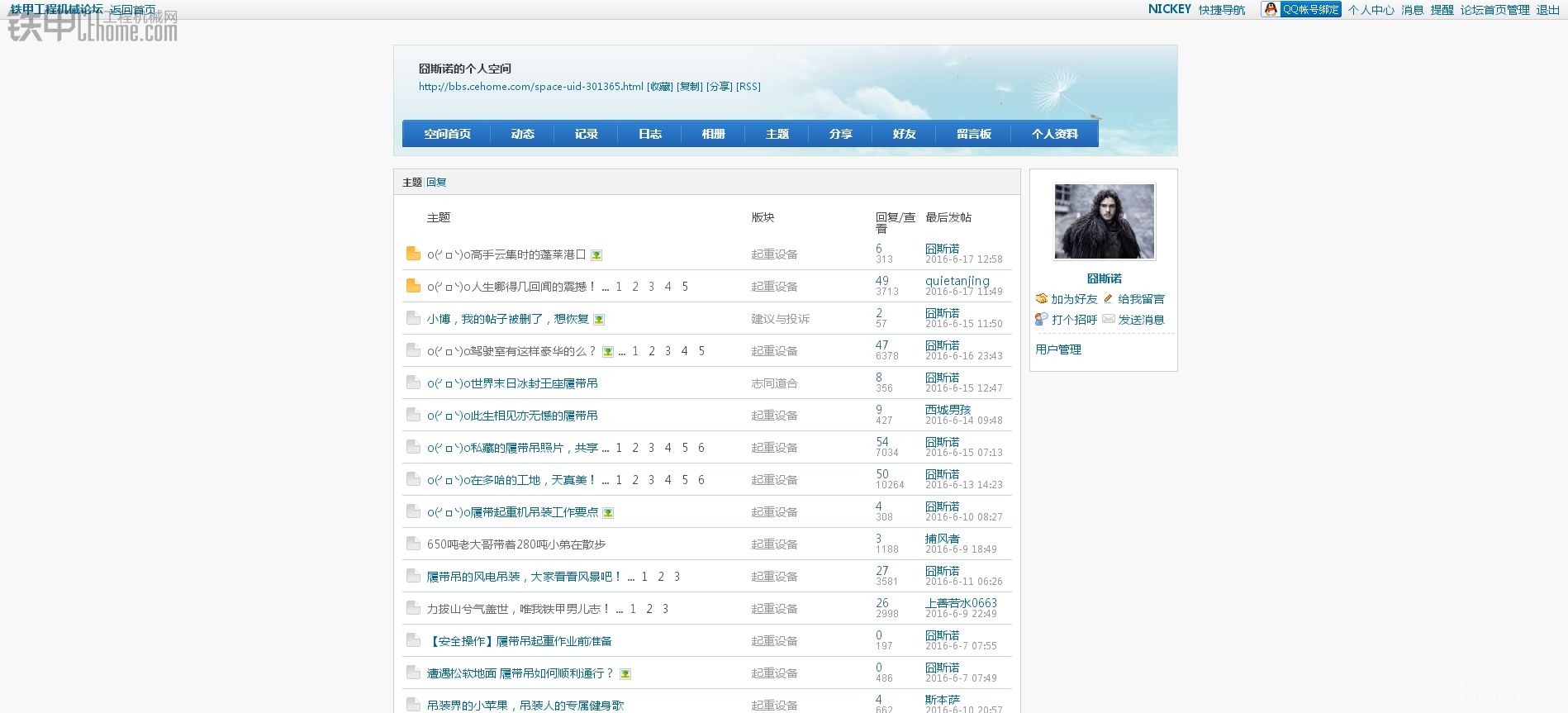Click last poster 捕风者
This screenshot has width=1568, height=713.
point(943,538)
